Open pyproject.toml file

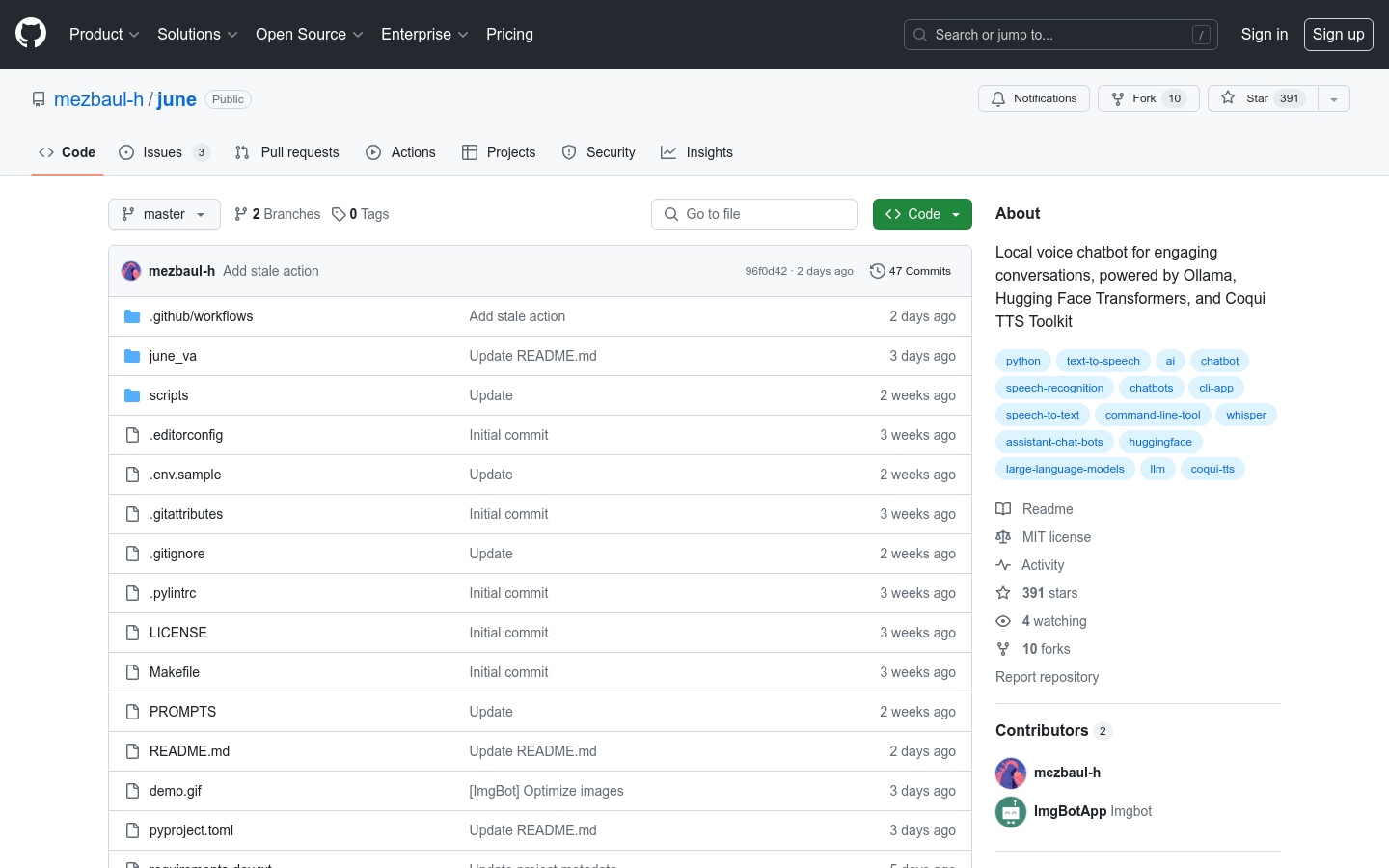click(x=191, y=830)
